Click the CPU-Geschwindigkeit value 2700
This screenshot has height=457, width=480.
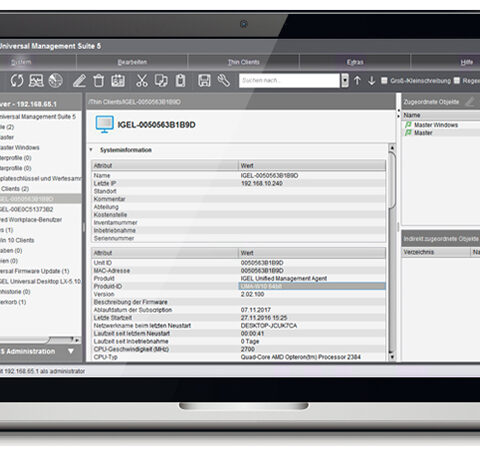pyautogui.click(x=248, y=349)
